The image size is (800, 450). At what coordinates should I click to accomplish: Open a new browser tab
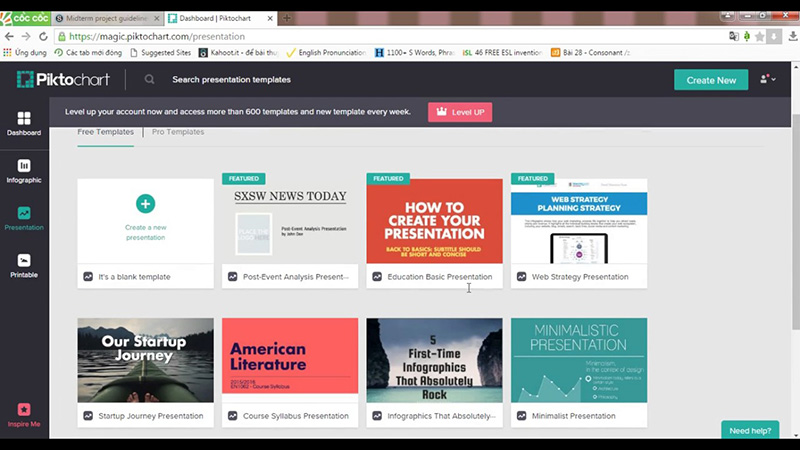coord(287,18)
